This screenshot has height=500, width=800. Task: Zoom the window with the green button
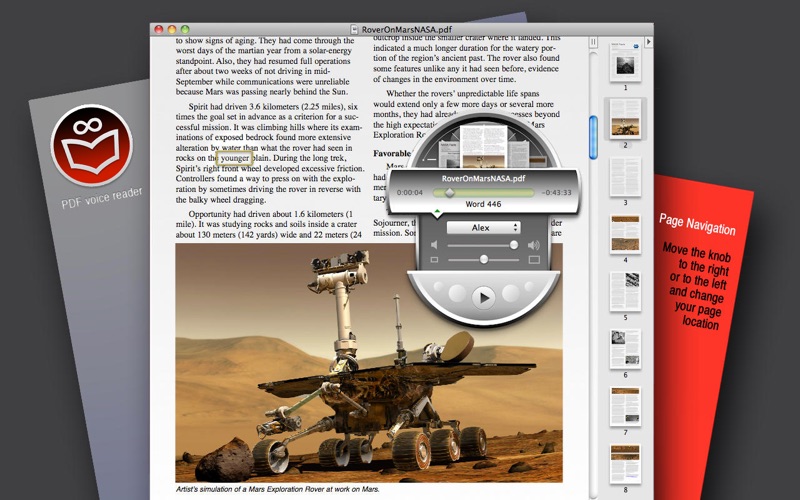tap(185, 30)
